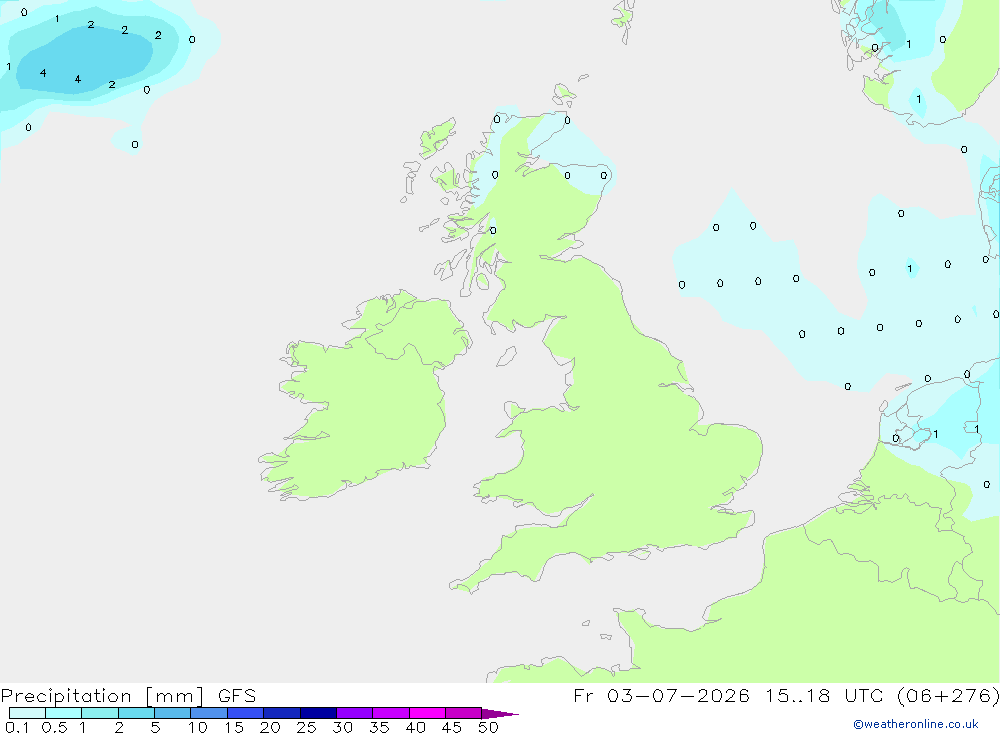Click the legend label "35"
Viewport: 1000px width, 733px height.
[379, 727]
